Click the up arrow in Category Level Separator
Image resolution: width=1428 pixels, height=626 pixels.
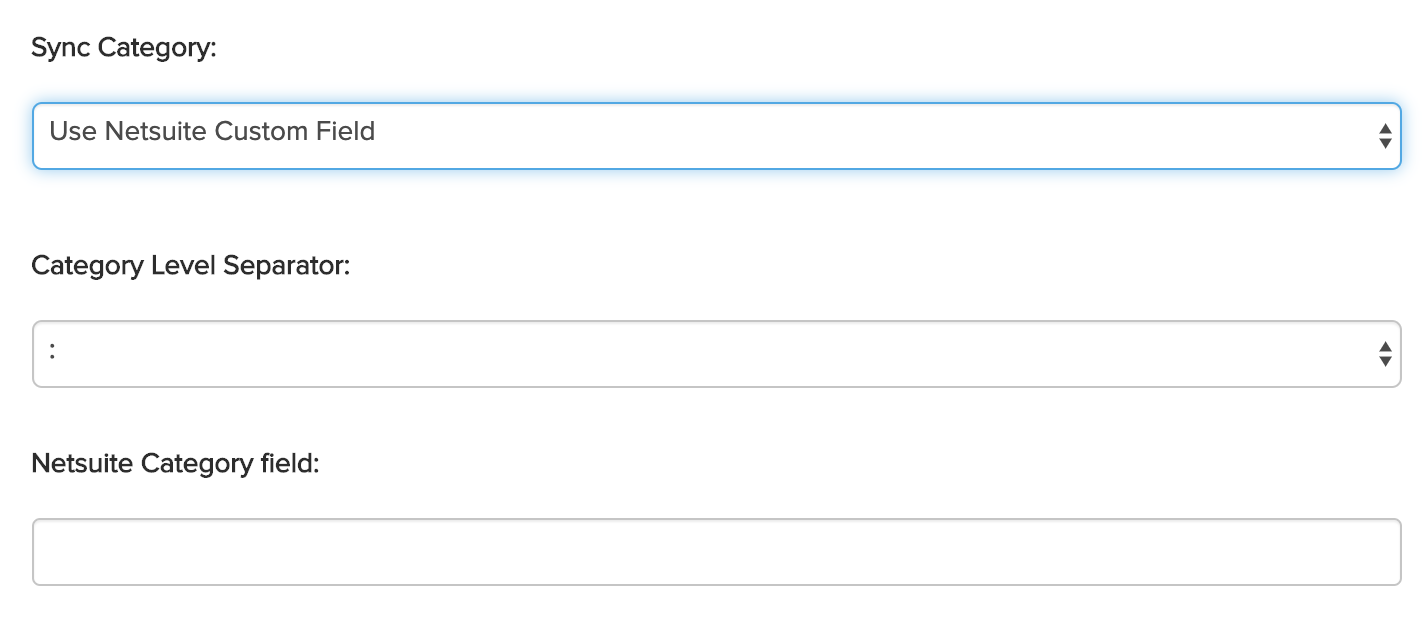(1385, 347)
